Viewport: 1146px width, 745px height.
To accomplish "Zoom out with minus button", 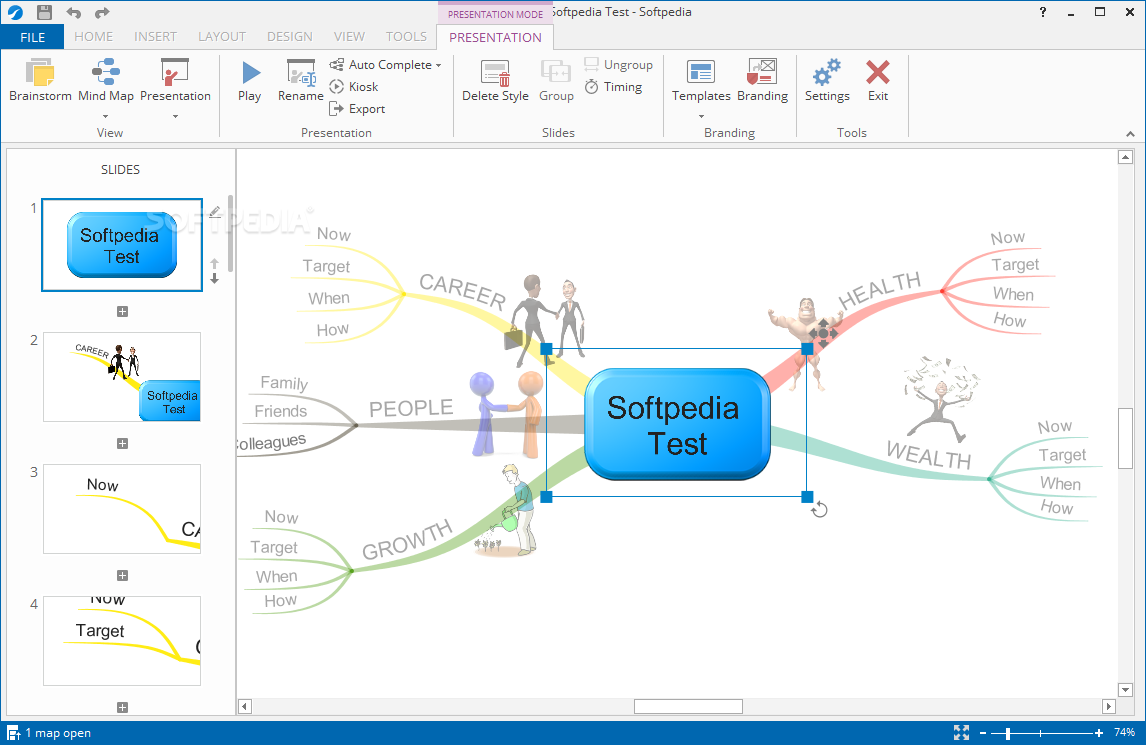I will 983,733.
